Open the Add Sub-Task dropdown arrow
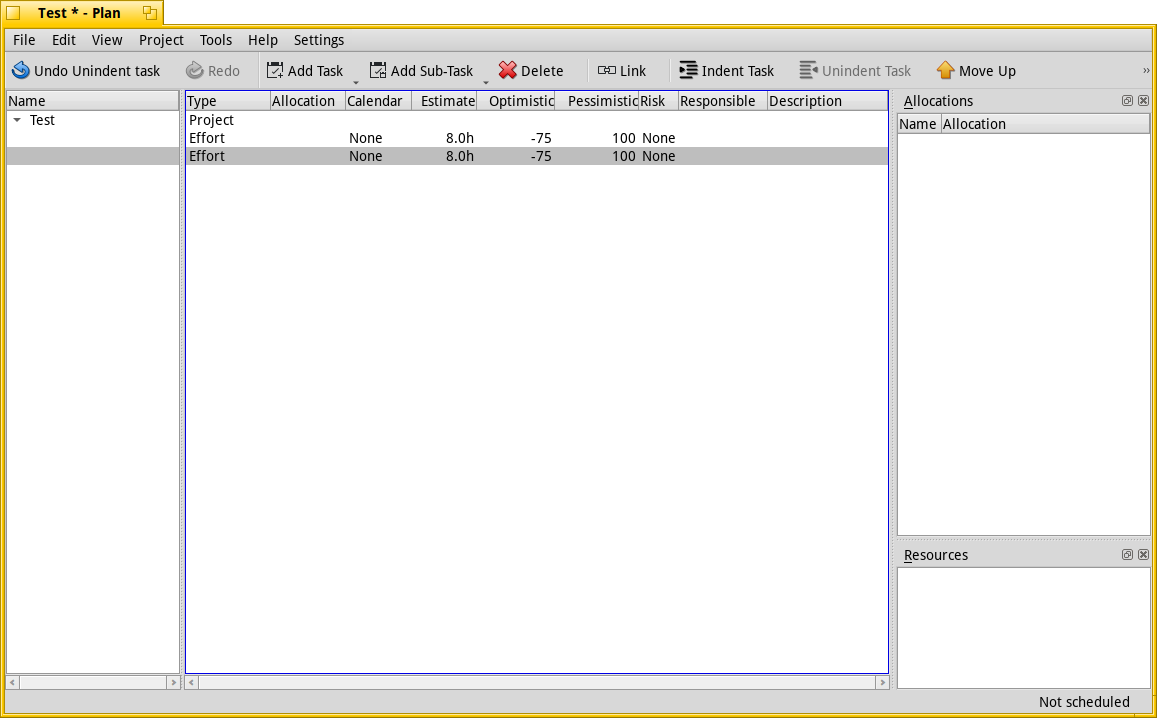This screenshot has height=718, width=1157. (x=486, y=82)
